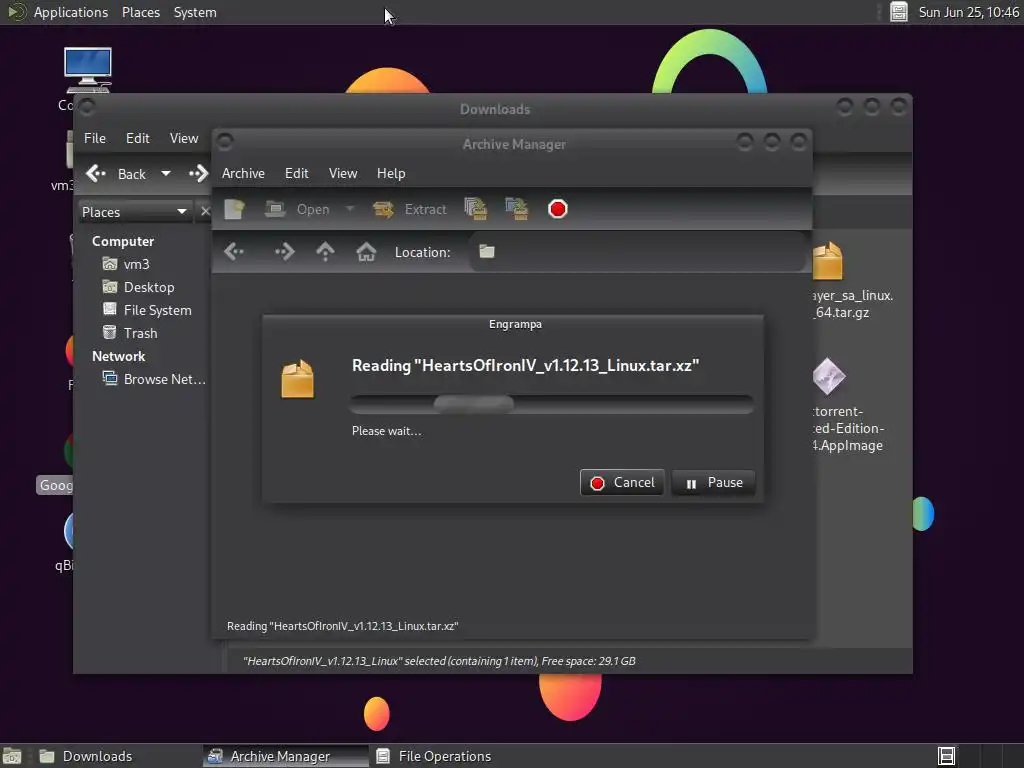Click the Forward arrow in the Downloads window
The image size is (1024, 768).
coord(199,174)
